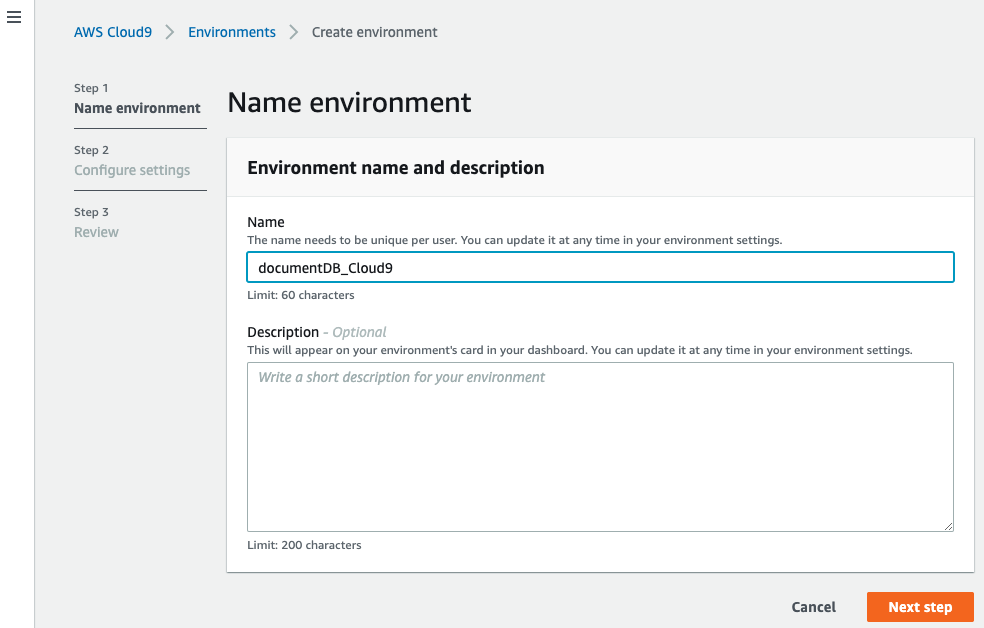Open the AWS Cloud9 breadcrumb link
This screenshot has height=628, width=984.
(112, 31)
